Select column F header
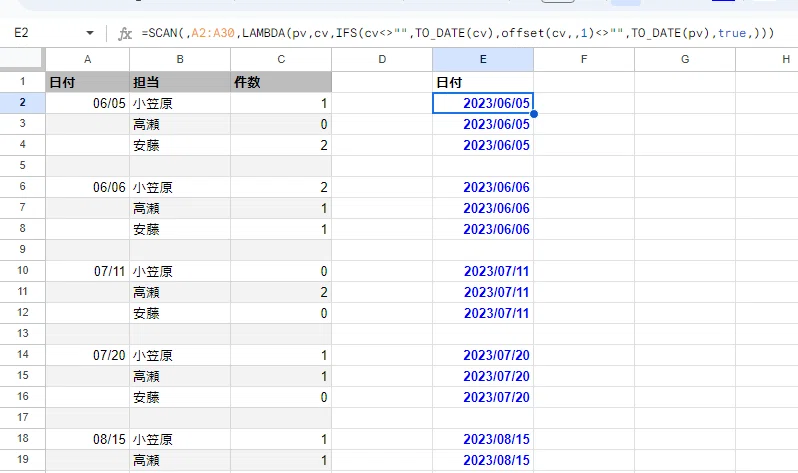798x473 pixels. (584, 60)
